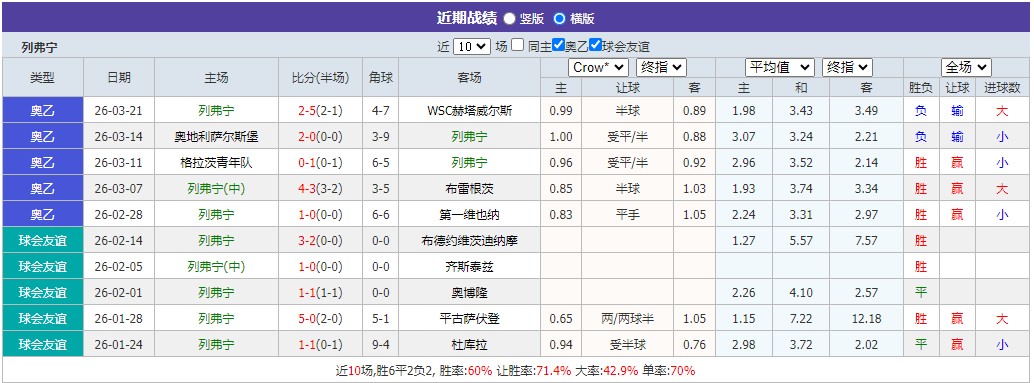Screen dimensions: 1034x383
Task: Click the 日期 column header
Action: pyautogui.click(x=119, y=77)
